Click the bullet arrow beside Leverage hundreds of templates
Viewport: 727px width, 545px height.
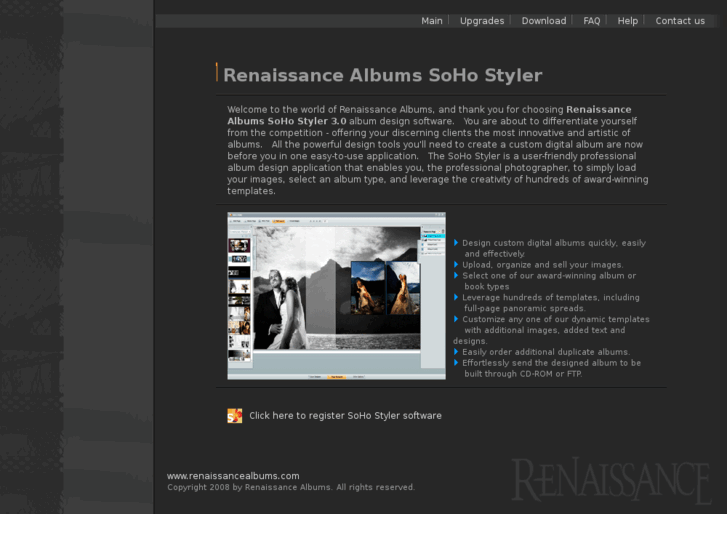pyautogui.click(x=456, y=297)
